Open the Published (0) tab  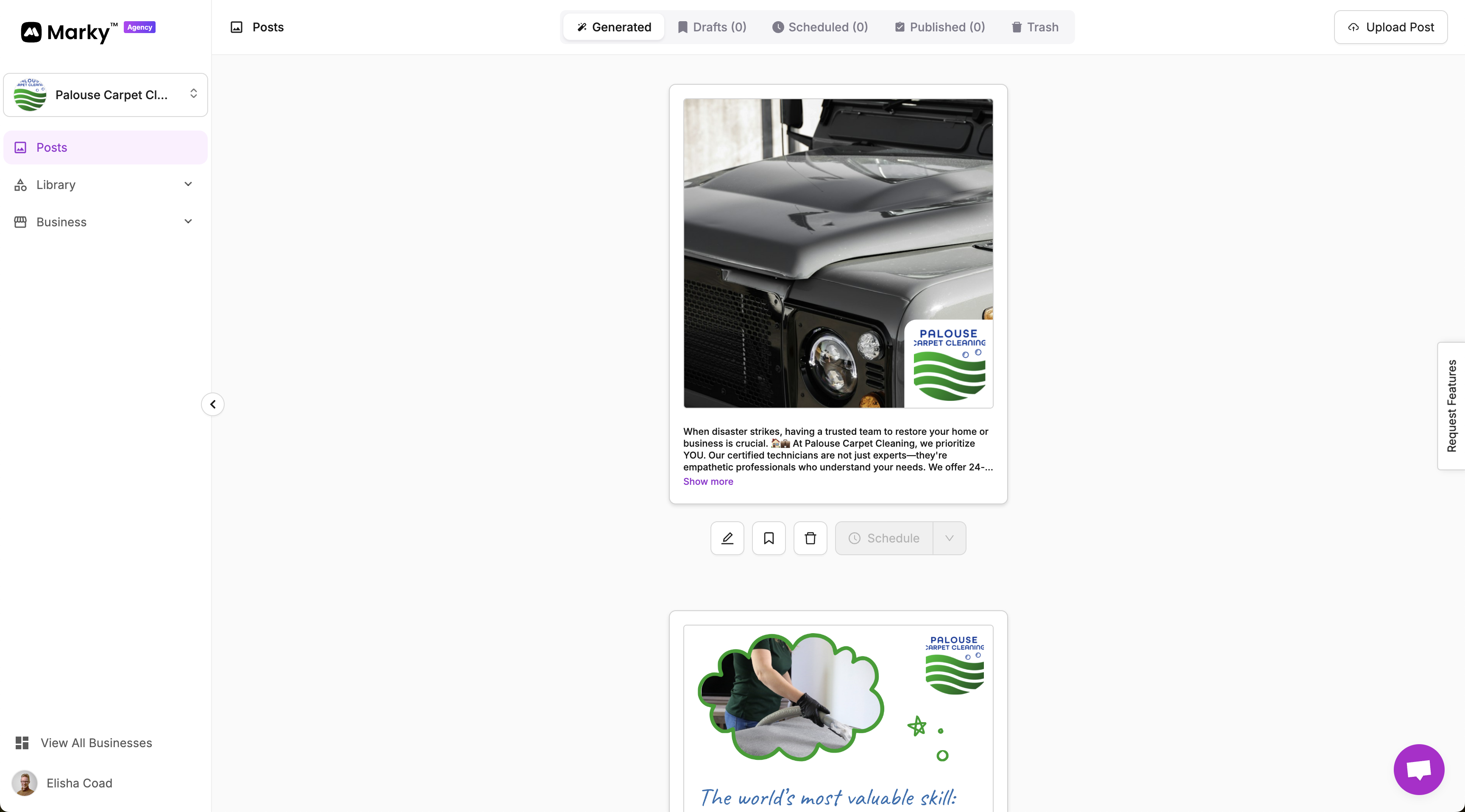tap(939, 27)
